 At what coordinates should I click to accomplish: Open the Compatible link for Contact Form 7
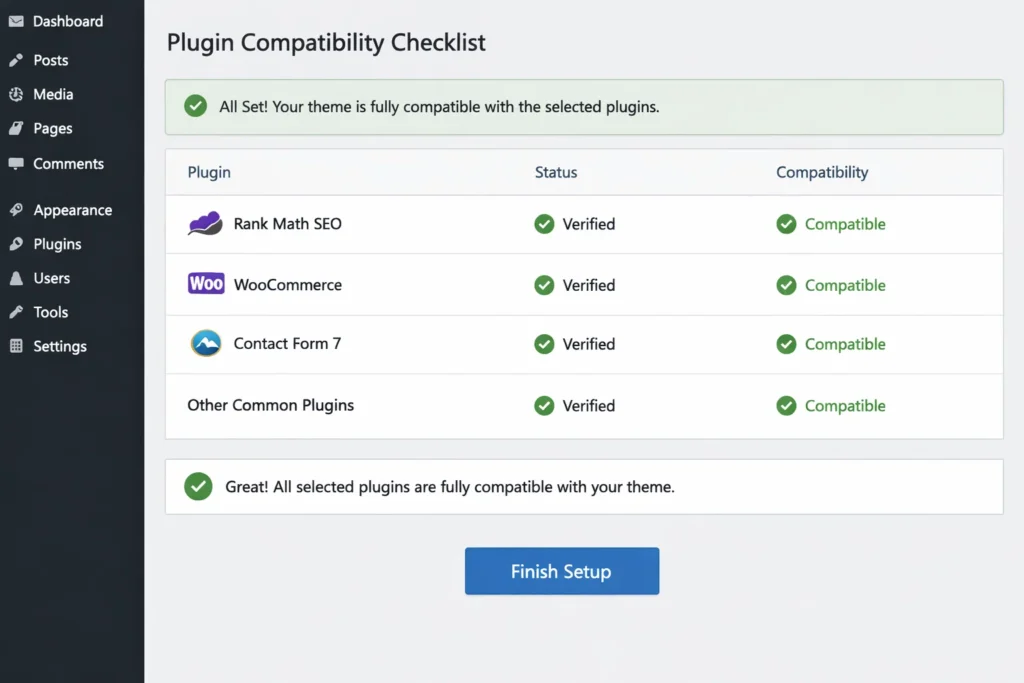pyautogui.click(x=846, y=344)
